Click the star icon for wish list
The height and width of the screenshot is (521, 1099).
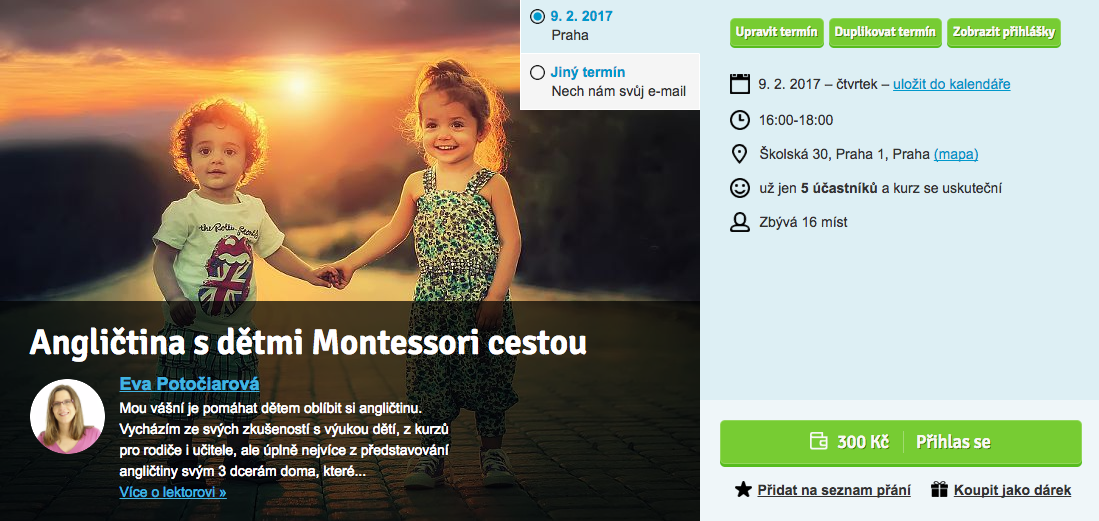(743, 489)
